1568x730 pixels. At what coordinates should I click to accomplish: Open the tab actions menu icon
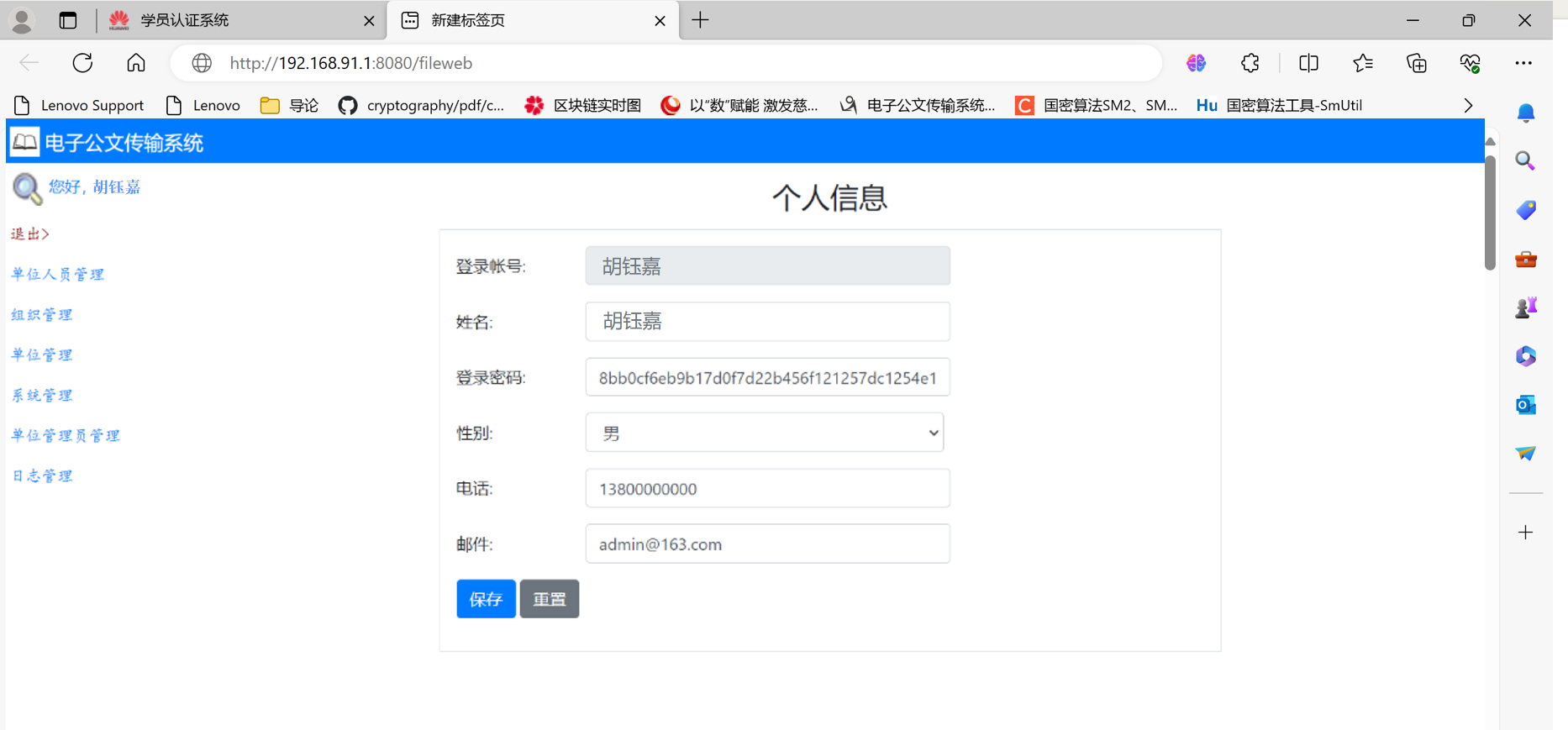[68, 20]
